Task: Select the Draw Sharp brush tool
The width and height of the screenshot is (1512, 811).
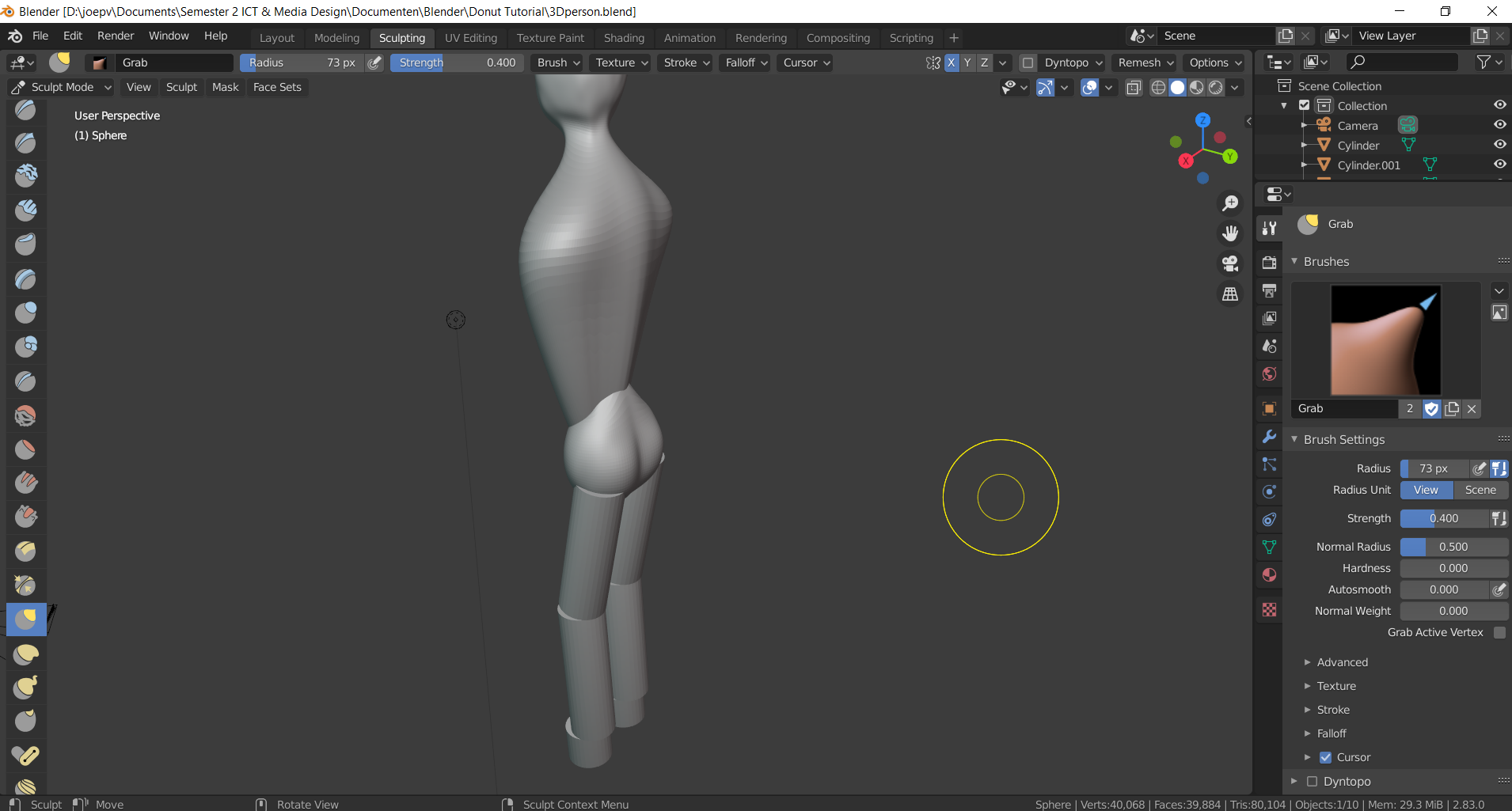Action: click(x=26, y=142)
